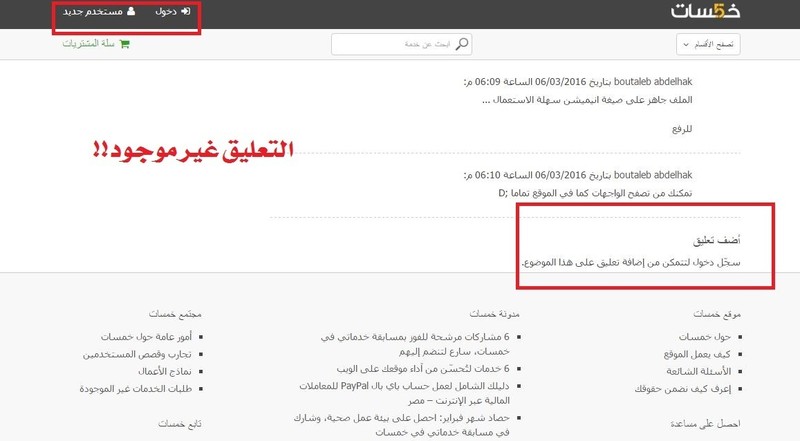Screen dimensions: 800x441
Task: Open the حصاد شهر فبراير blog post
Action: [x=402, y=425]
